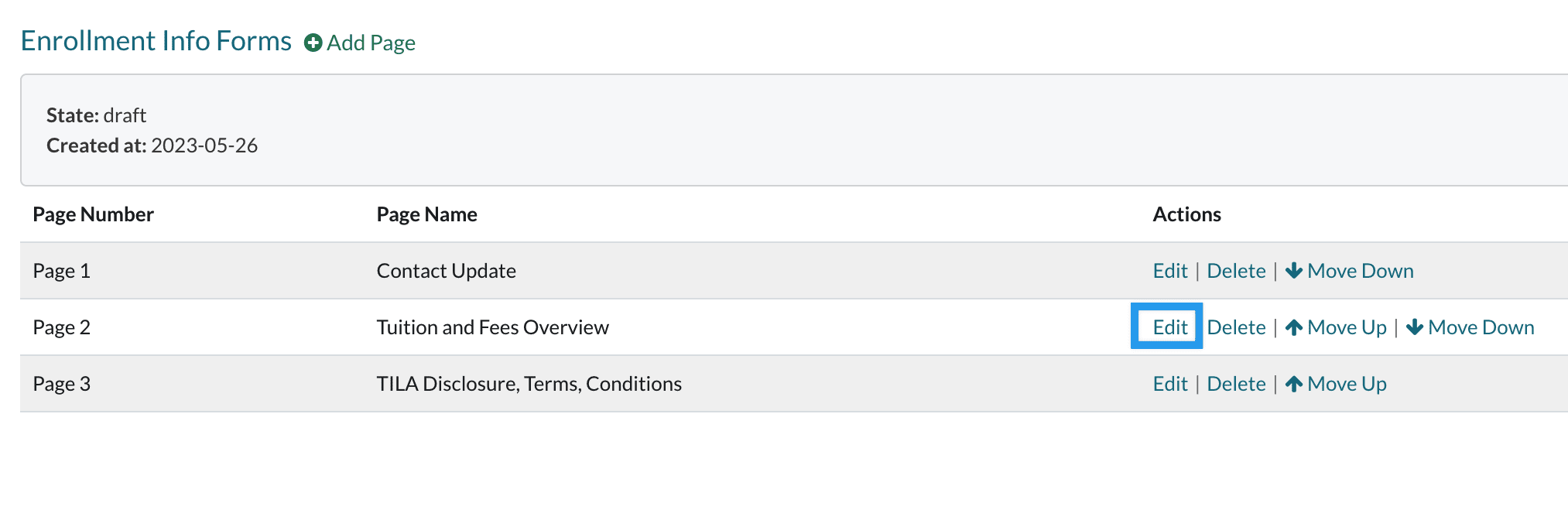Viewport: 1568px width, 520px height.
Task: Open Add Page link
Action: [371, 43]
